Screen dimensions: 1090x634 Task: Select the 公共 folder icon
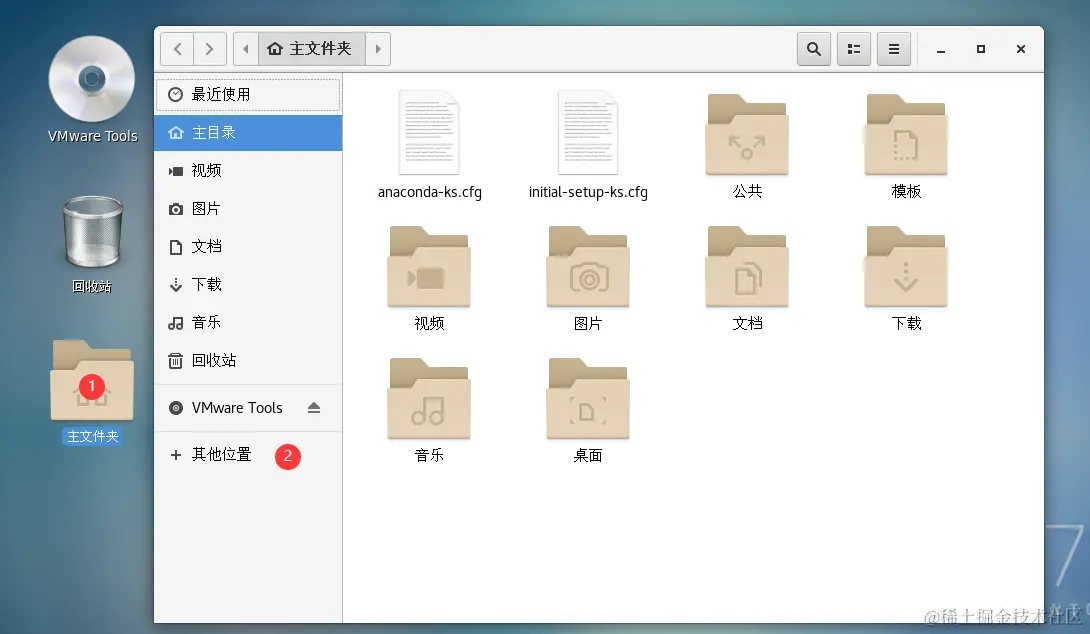point(747,134)
